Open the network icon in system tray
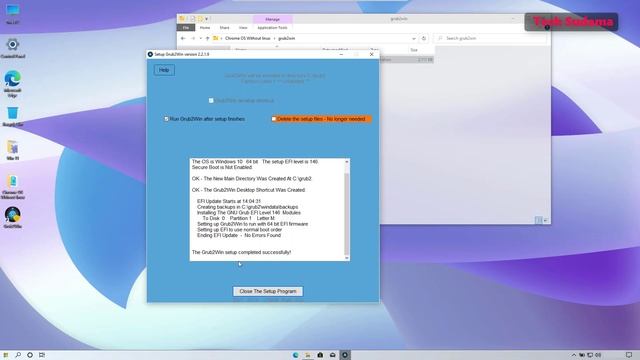640x360 pixels. (590, 355)
